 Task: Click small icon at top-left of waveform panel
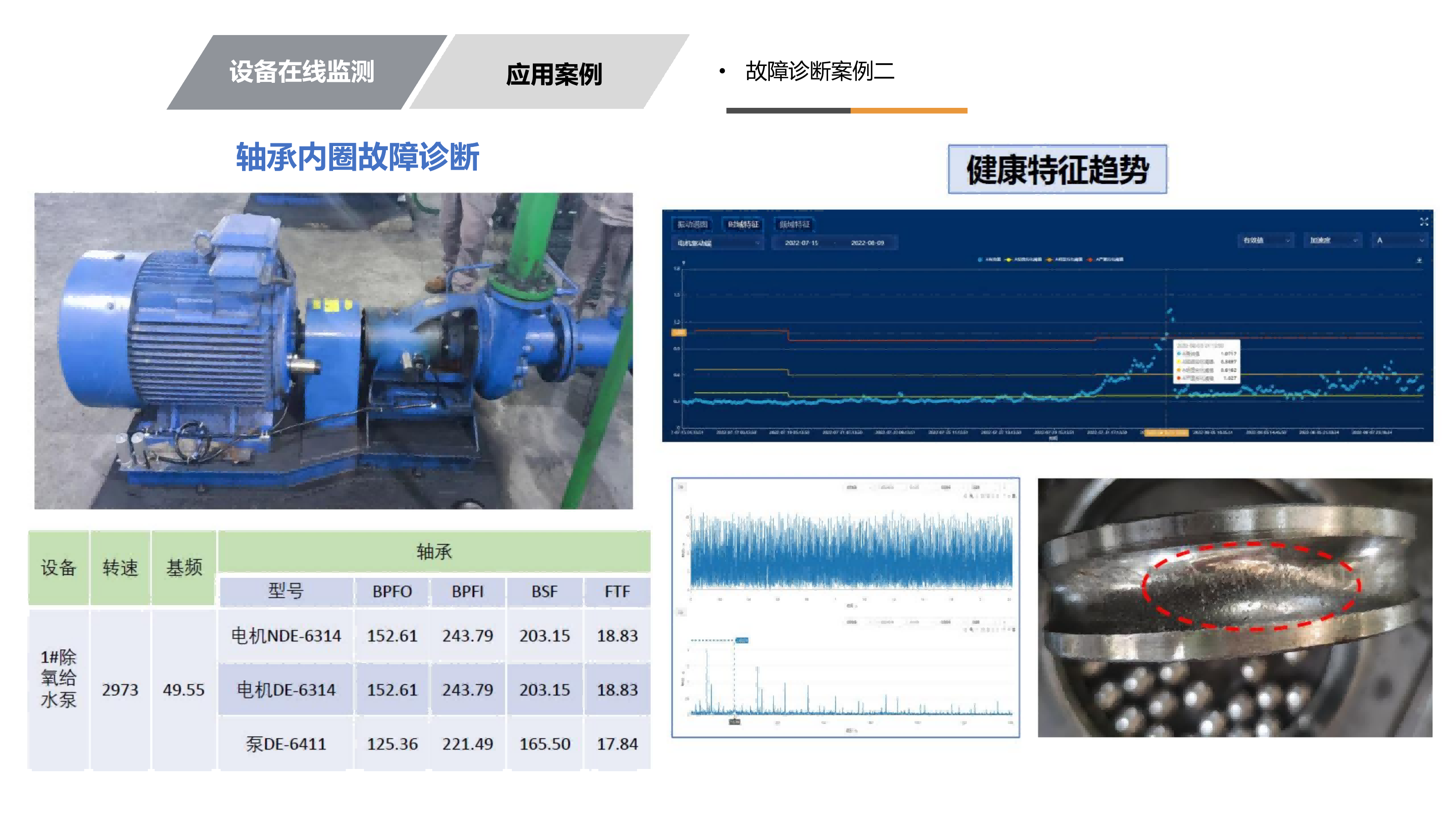[681, 487]
